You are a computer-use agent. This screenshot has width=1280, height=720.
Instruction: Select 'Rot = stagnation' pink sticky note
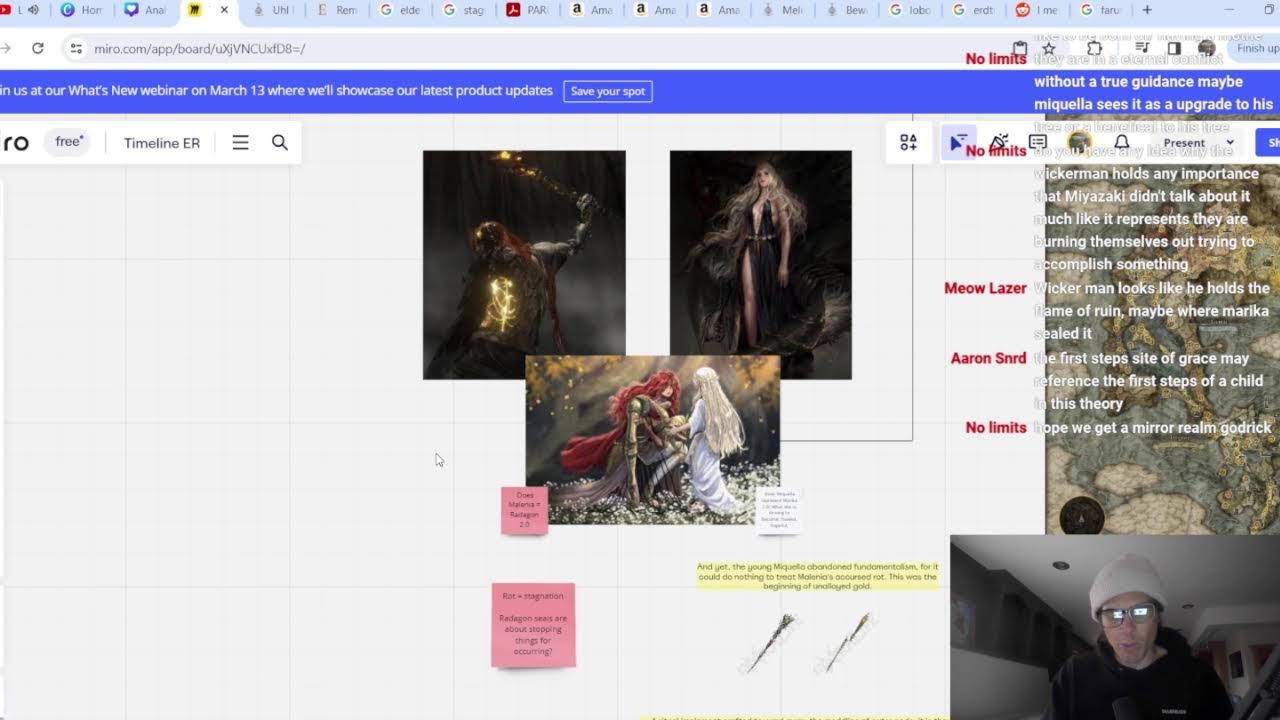533,625
